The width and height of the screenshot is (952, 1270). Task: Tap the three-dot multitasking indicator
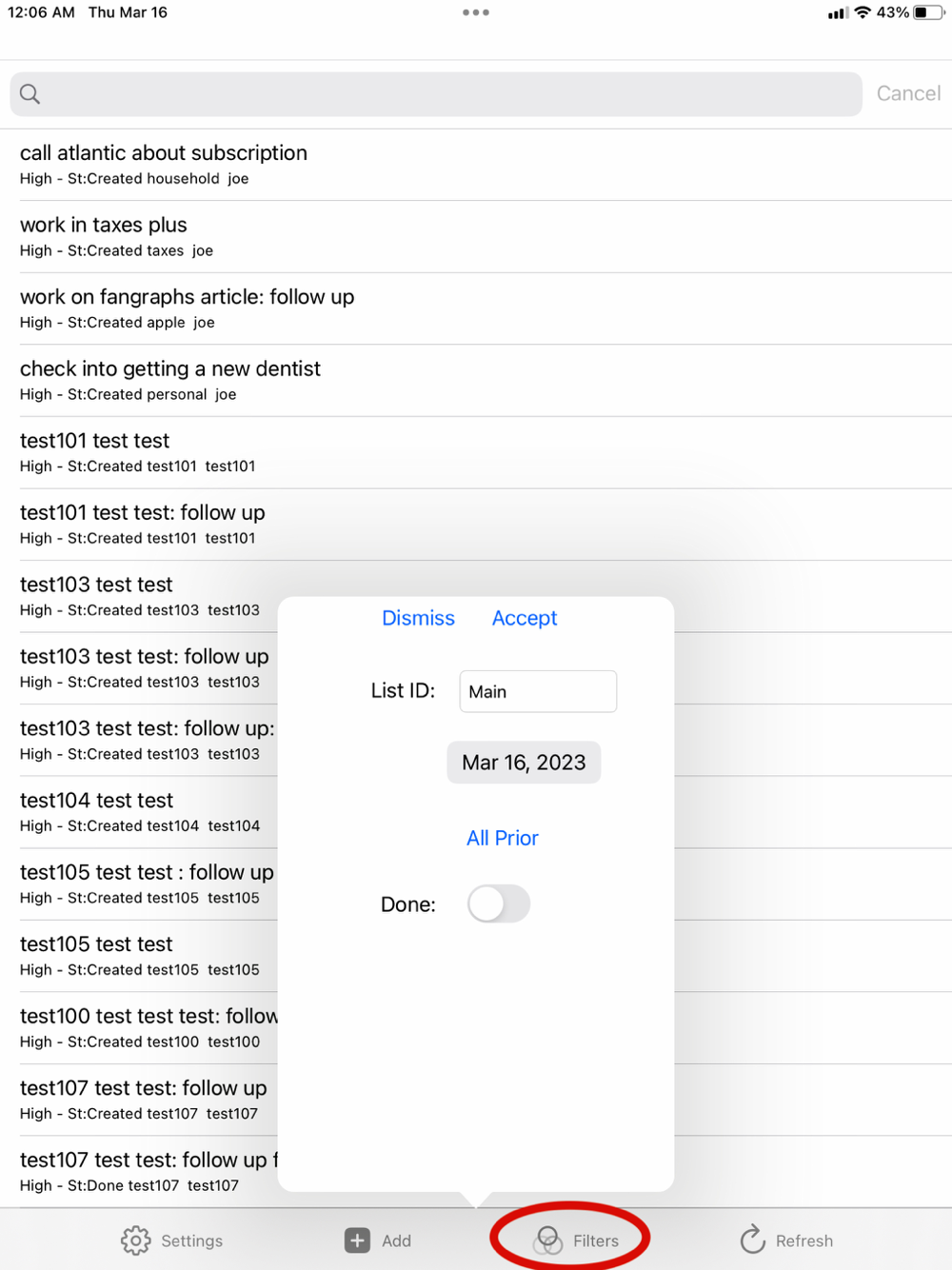[x=476, y=12]
